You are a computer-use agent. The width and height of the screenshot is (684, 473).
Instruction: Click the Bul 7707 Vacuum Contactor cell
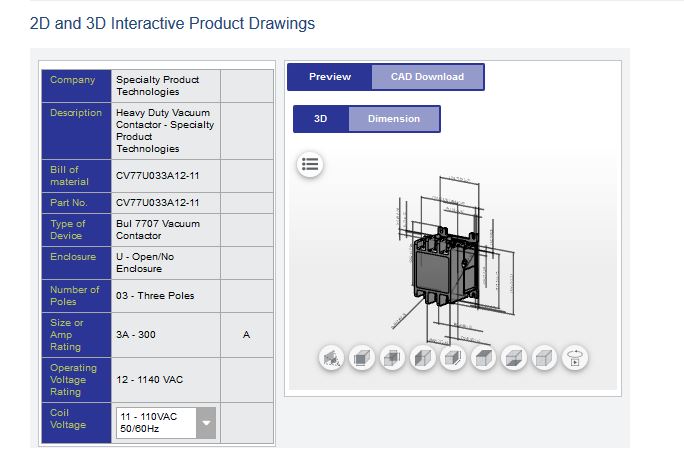coord(166,230)
